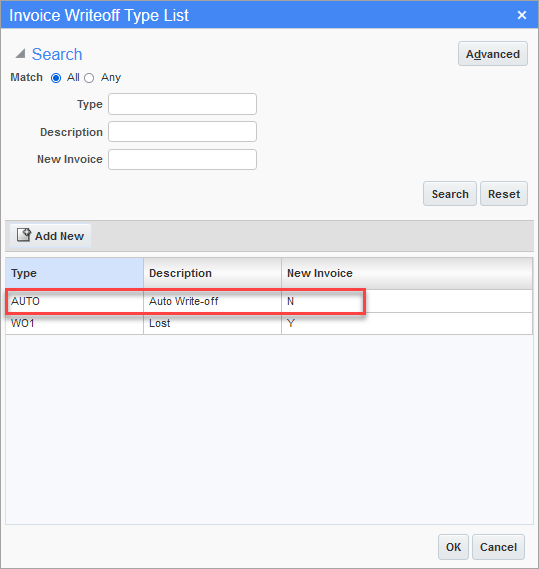
Task: Open the Advanced search options
Action: (493, 54)
